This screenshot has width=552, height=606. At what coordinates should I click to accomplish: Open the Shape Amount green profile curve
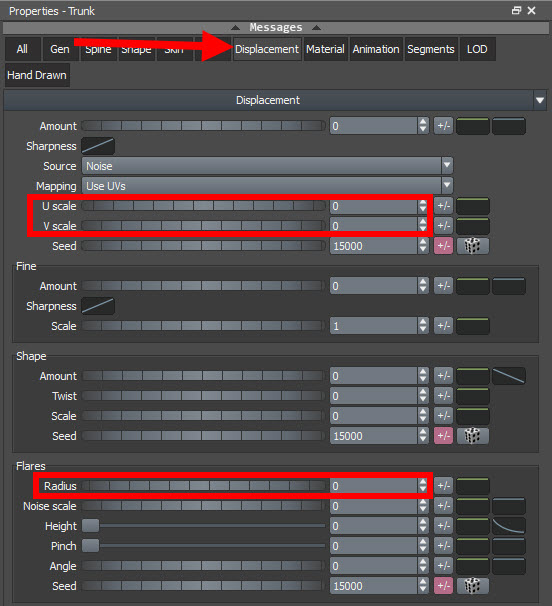472,376
